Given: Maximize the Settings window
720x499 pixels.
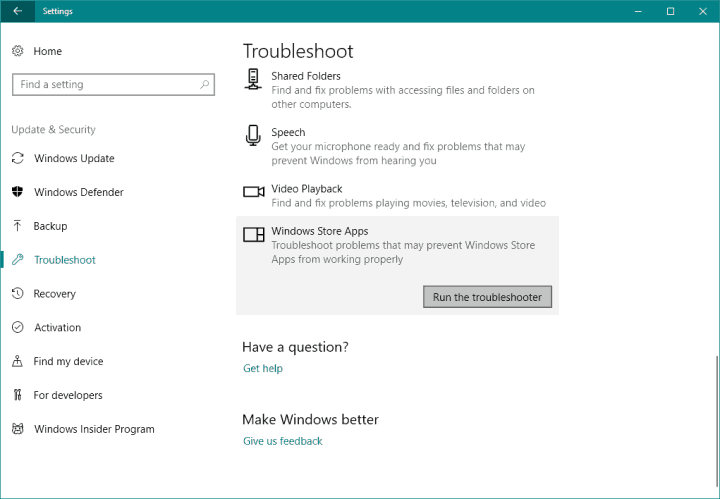Looking at the screenshot, I should [670, 11].
